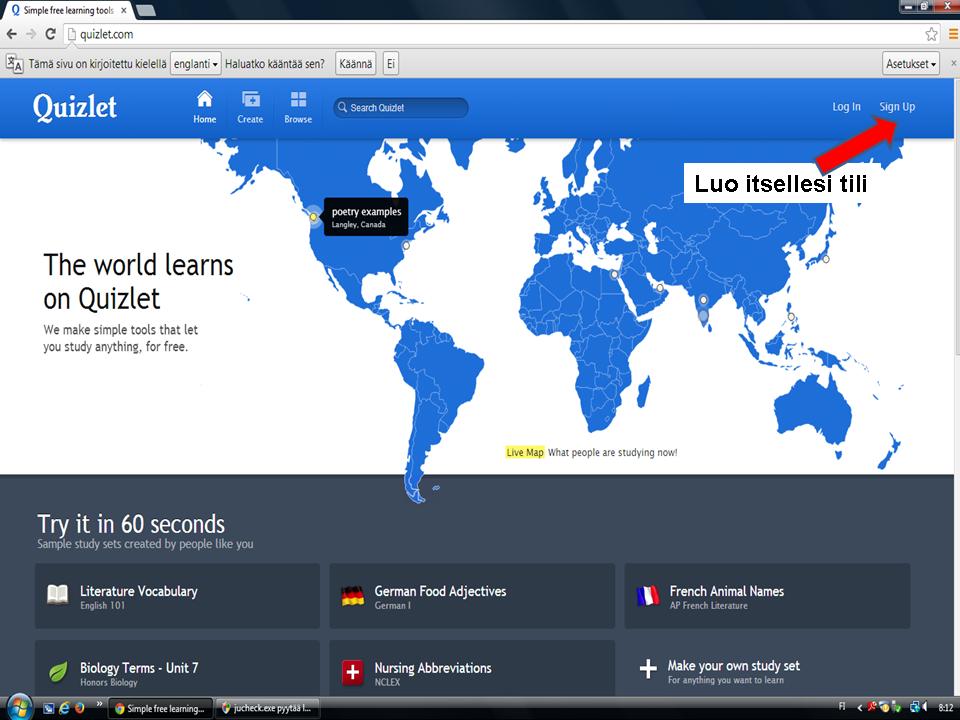Switch to the Simple free learning tools tab
This screenshot has width=960, height=720.
tap(67, 9)
